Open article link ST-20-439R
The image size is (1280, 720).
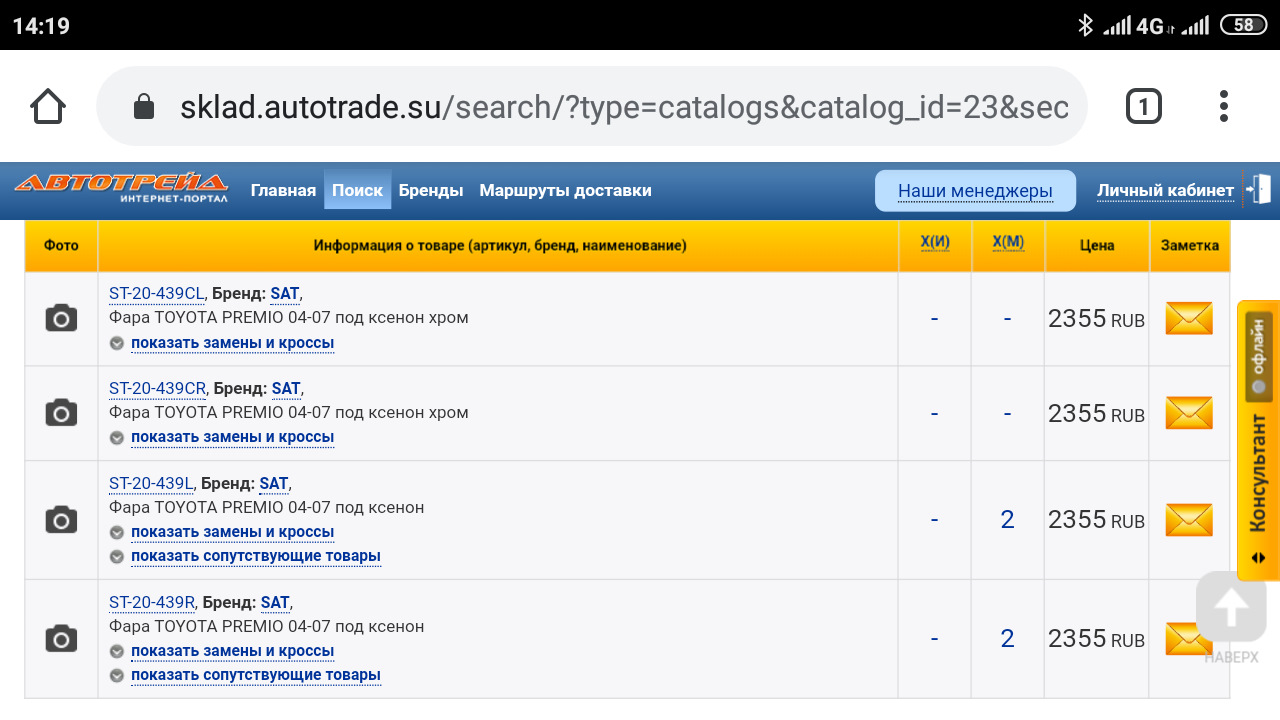tap(152, 602)
